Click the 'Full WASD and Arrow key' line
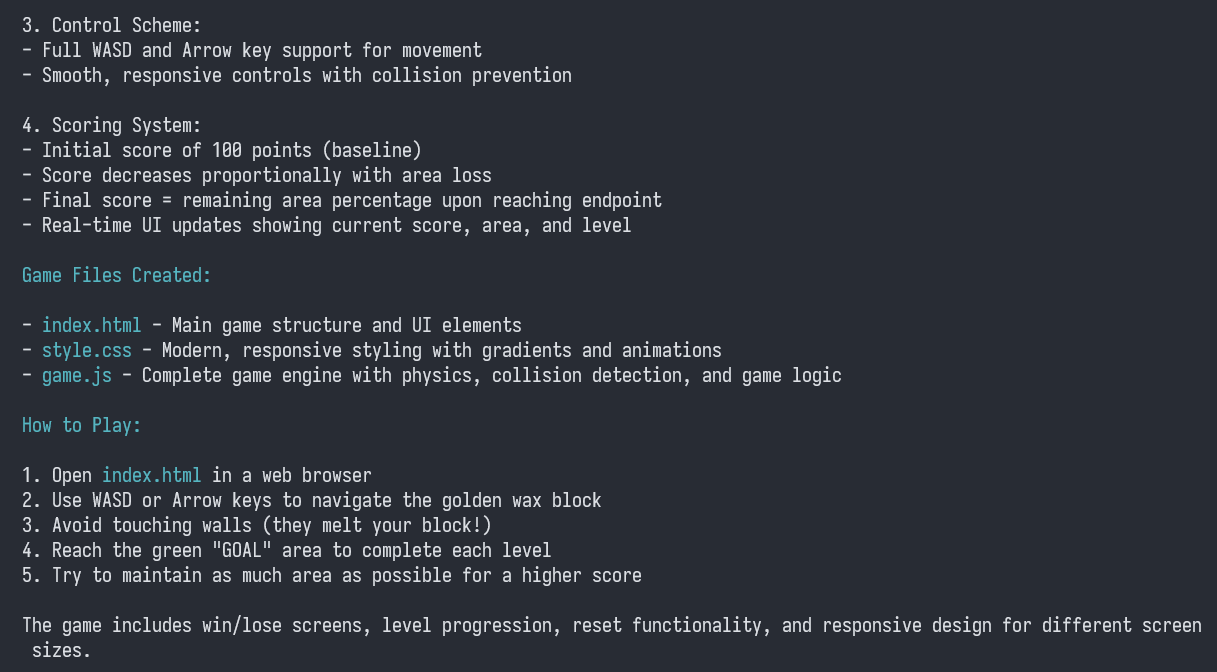The width and height of the screenshot is (1217, 672). 252,50
